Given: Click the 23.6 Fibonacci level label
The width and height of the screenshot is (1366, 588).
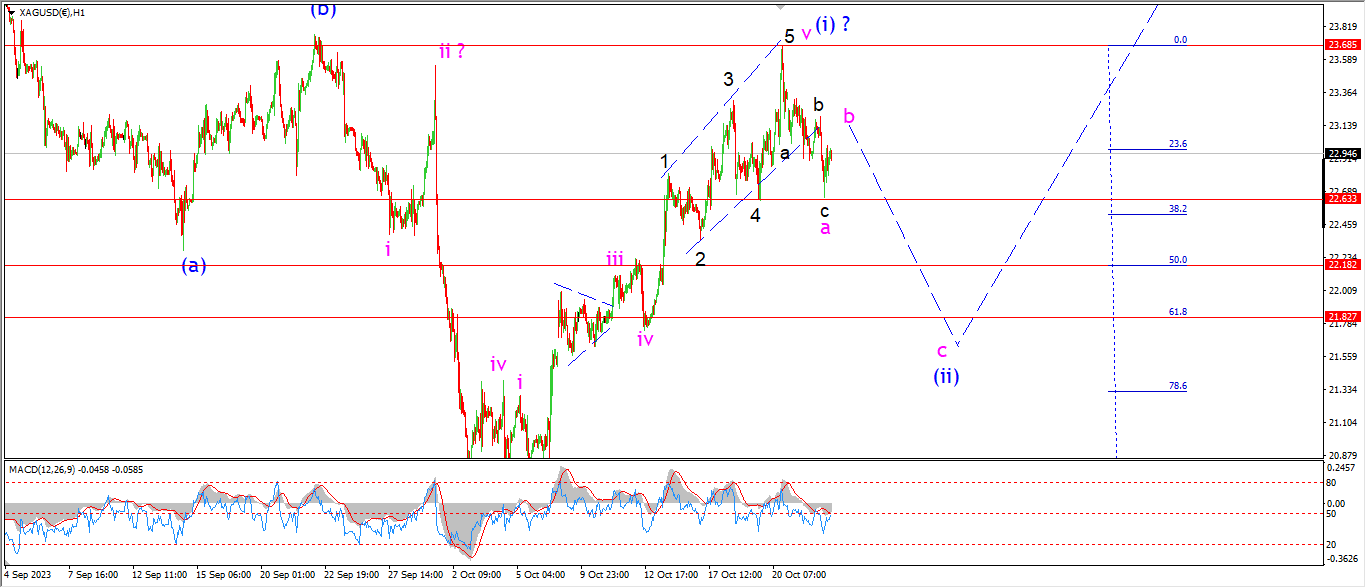Looking at the screenshot, I should pos(1177,144).
